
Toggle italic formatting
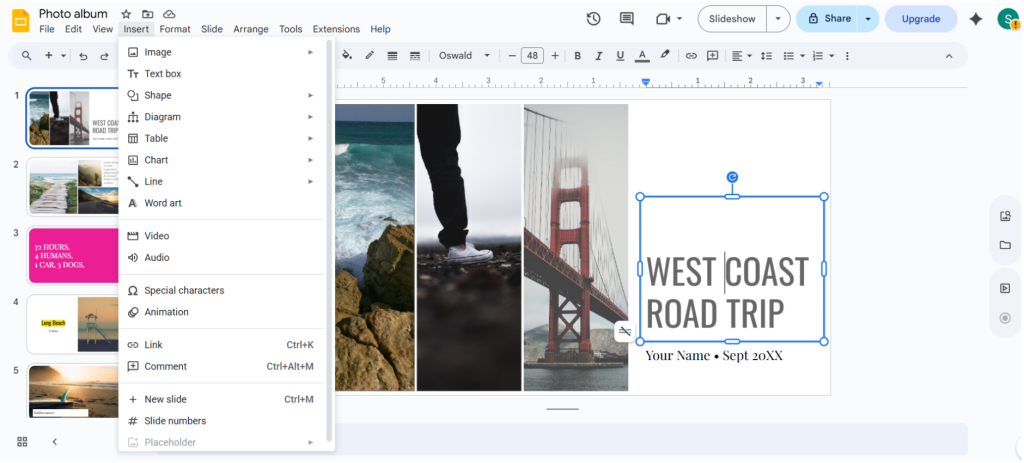598,56
